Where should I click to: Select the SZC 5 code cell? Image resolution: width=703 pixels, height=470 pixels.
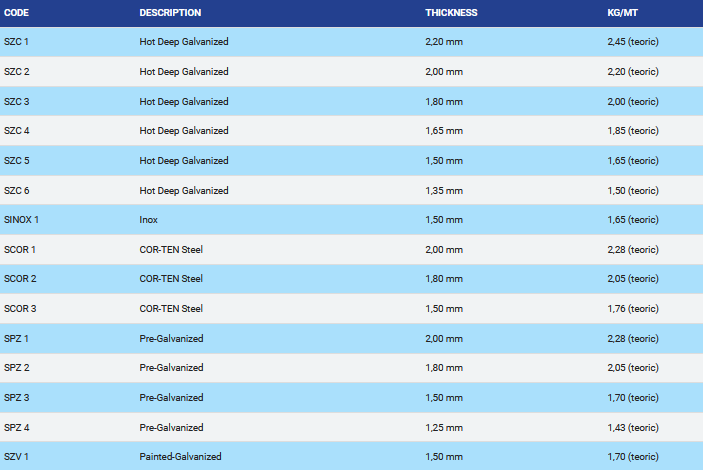click(17, 161)
